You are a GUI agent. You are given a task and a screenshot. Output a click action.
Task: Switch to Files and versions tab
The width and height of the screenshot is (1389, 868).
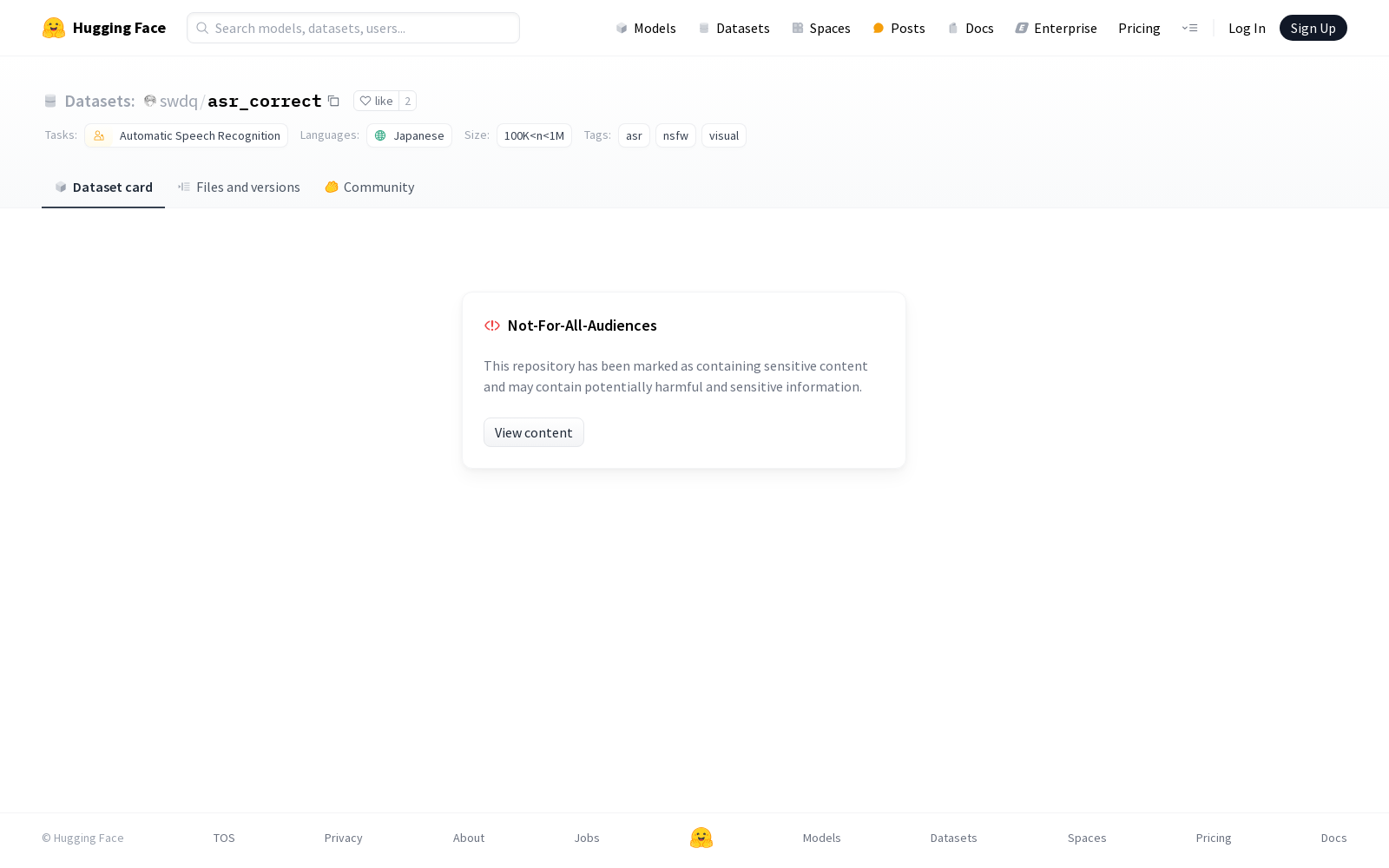[239, 187]
